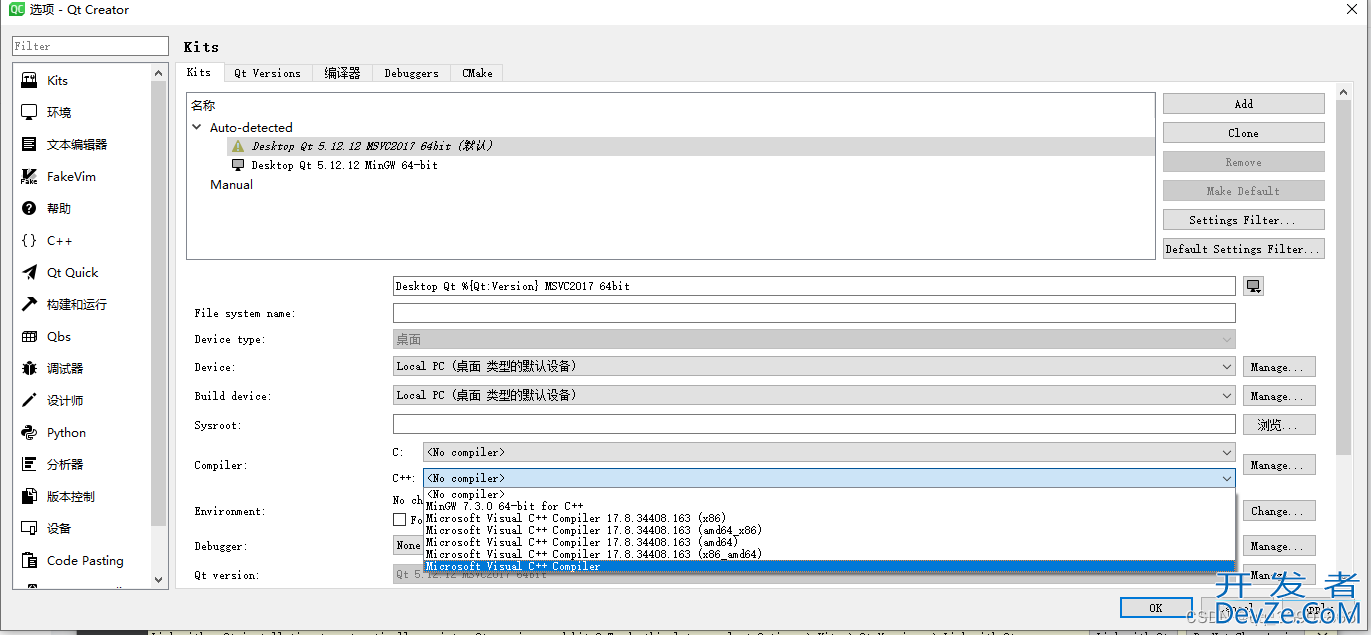1371x635 pixels.
Task: Select the Qbs cube icon
Action: 29,337
